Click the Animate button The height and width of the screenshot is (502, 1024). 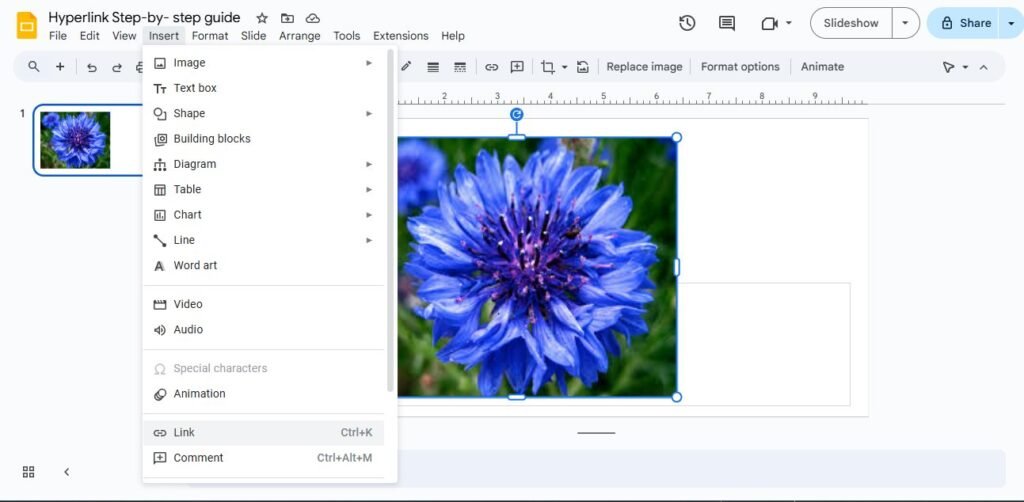click(x=822, y=67)
